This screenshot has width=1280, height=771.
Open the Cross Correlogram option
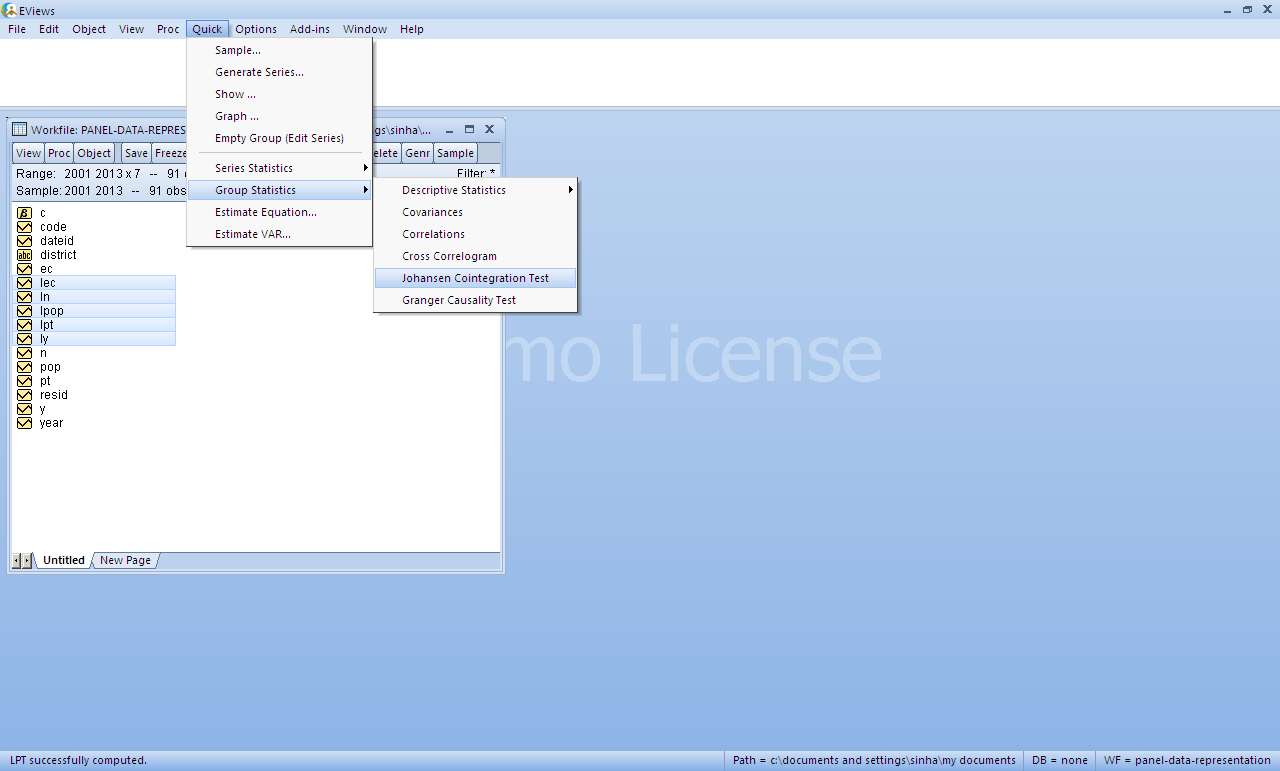[476, 256]
